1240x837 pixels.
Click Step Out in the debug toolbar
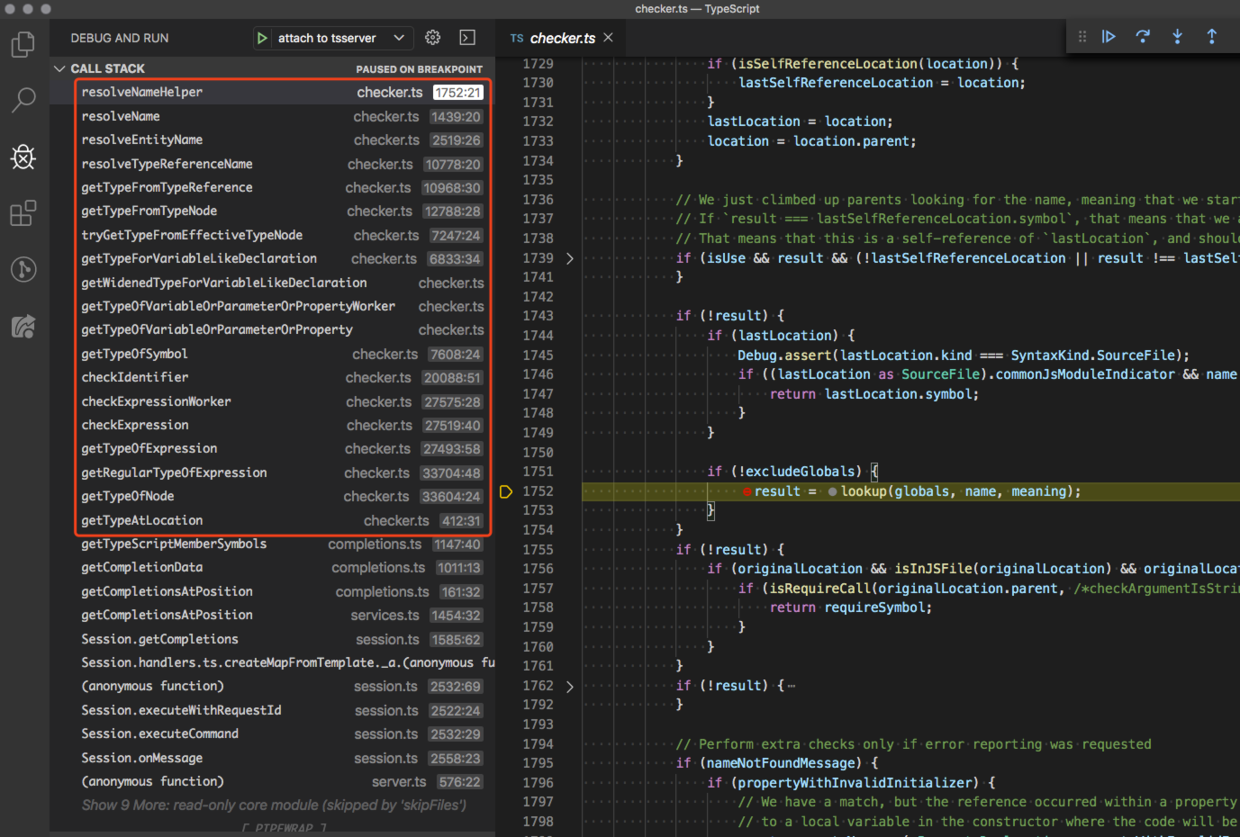[x=1211, y=37]
